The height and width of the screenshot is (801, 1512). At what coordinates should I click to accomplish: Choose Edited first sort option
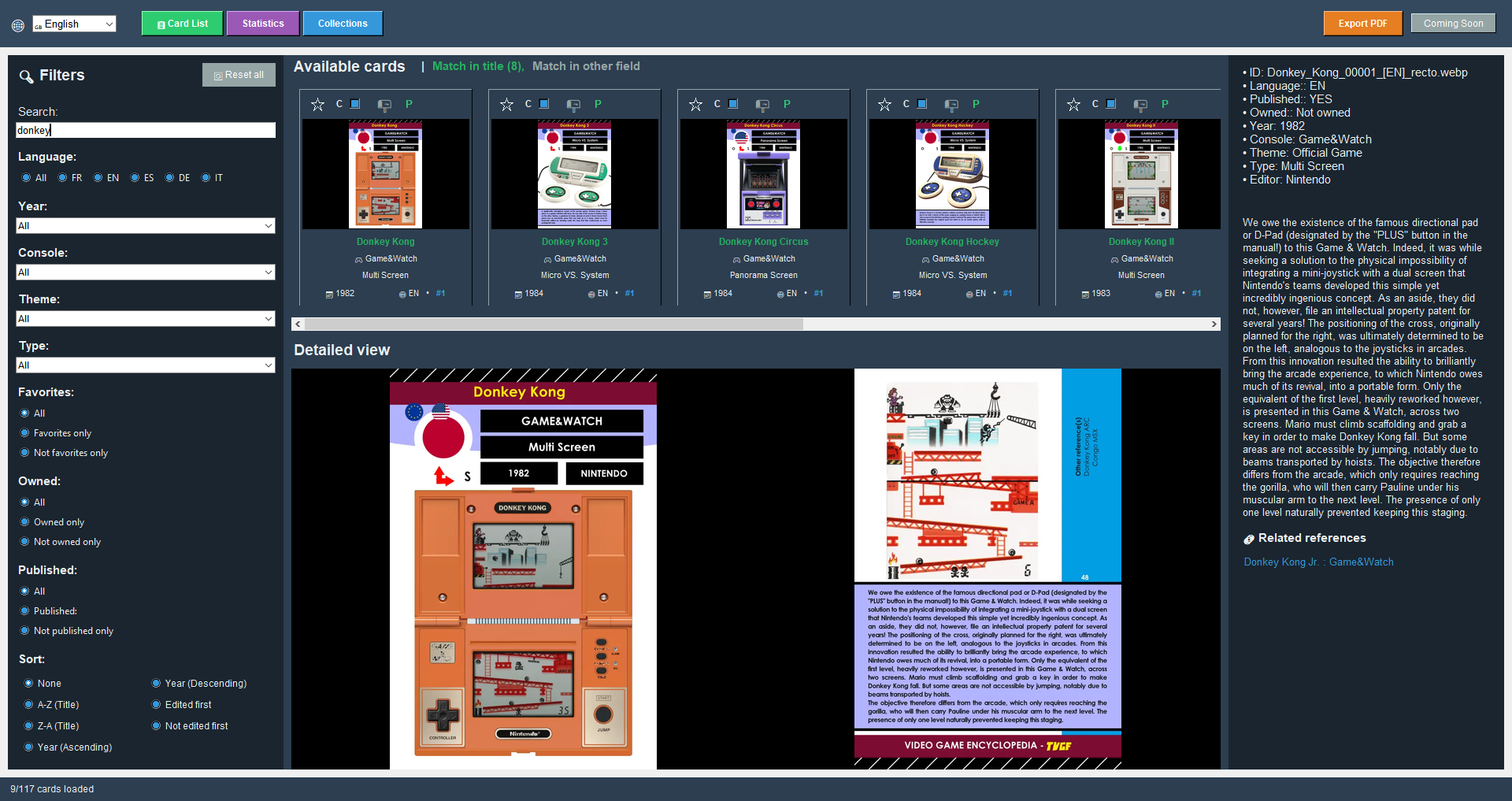point(157,705)
